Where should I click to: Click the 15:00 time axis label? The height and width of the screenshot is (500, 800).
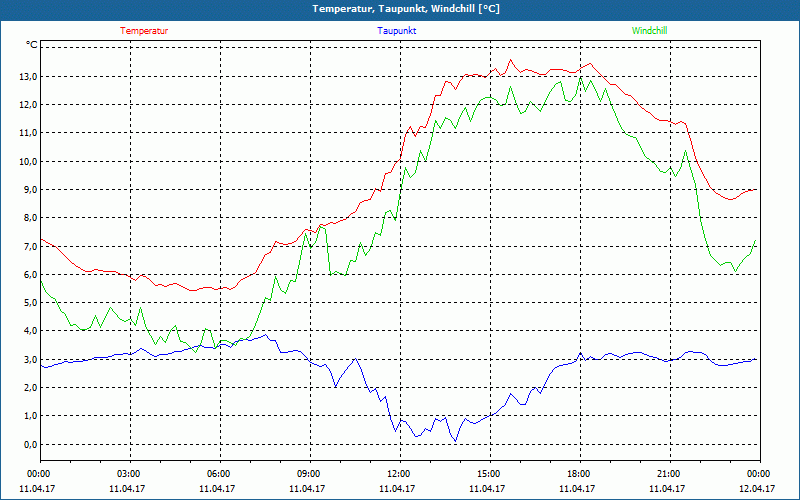488,474
